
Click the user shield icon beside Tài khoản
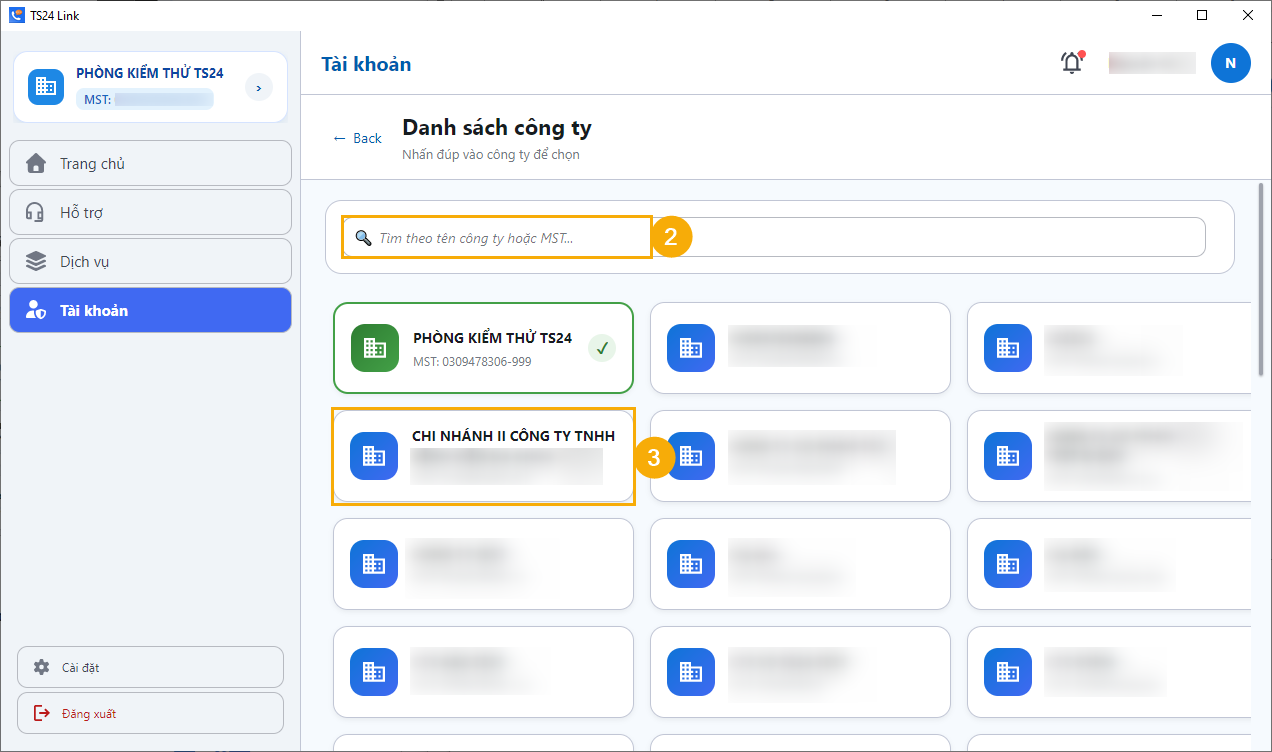pyautogui.click(x=36, y=310)
